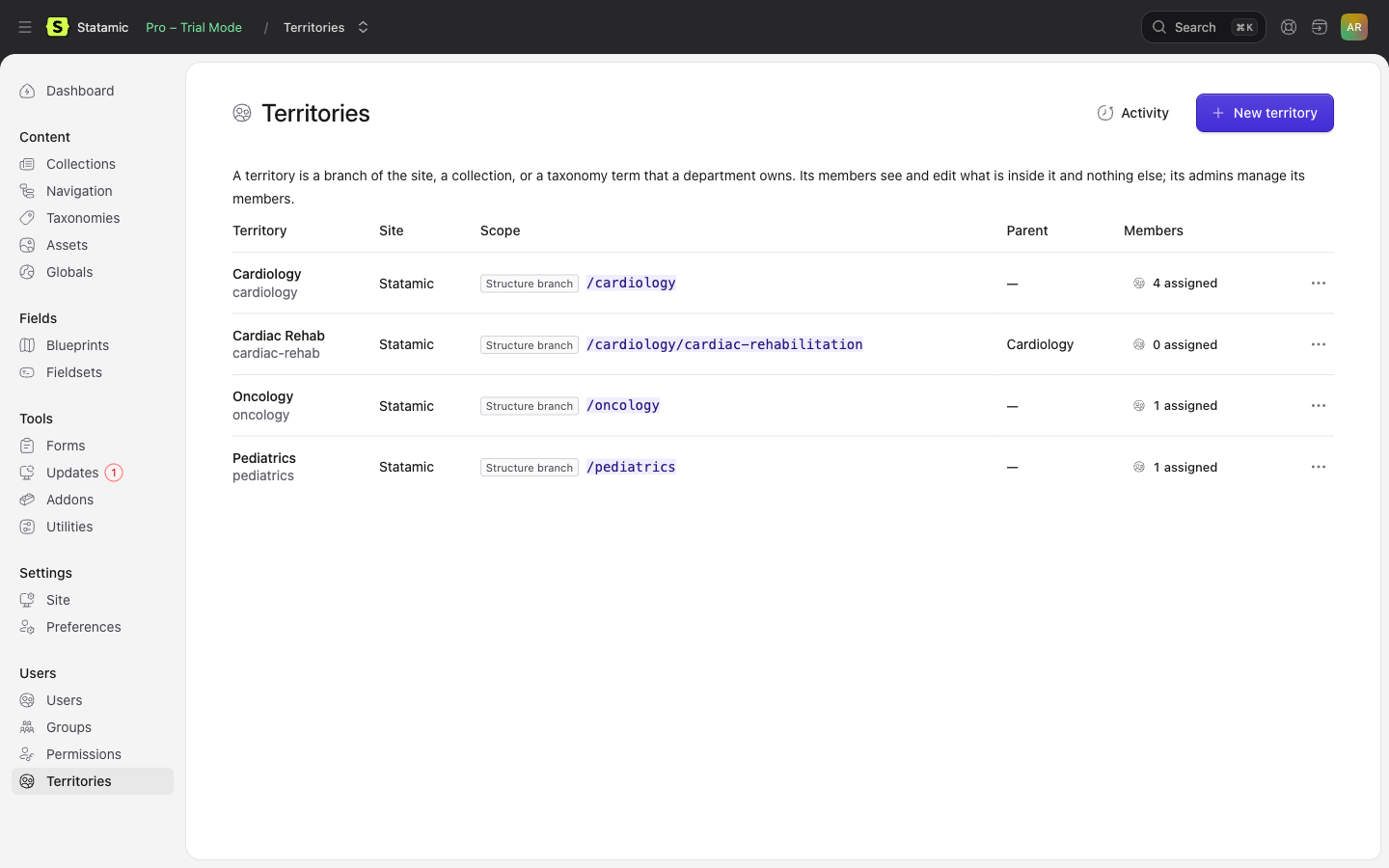Screen dimensions: 1389x868
Task: Open the Activity log button
Action: pos(1133,113)
